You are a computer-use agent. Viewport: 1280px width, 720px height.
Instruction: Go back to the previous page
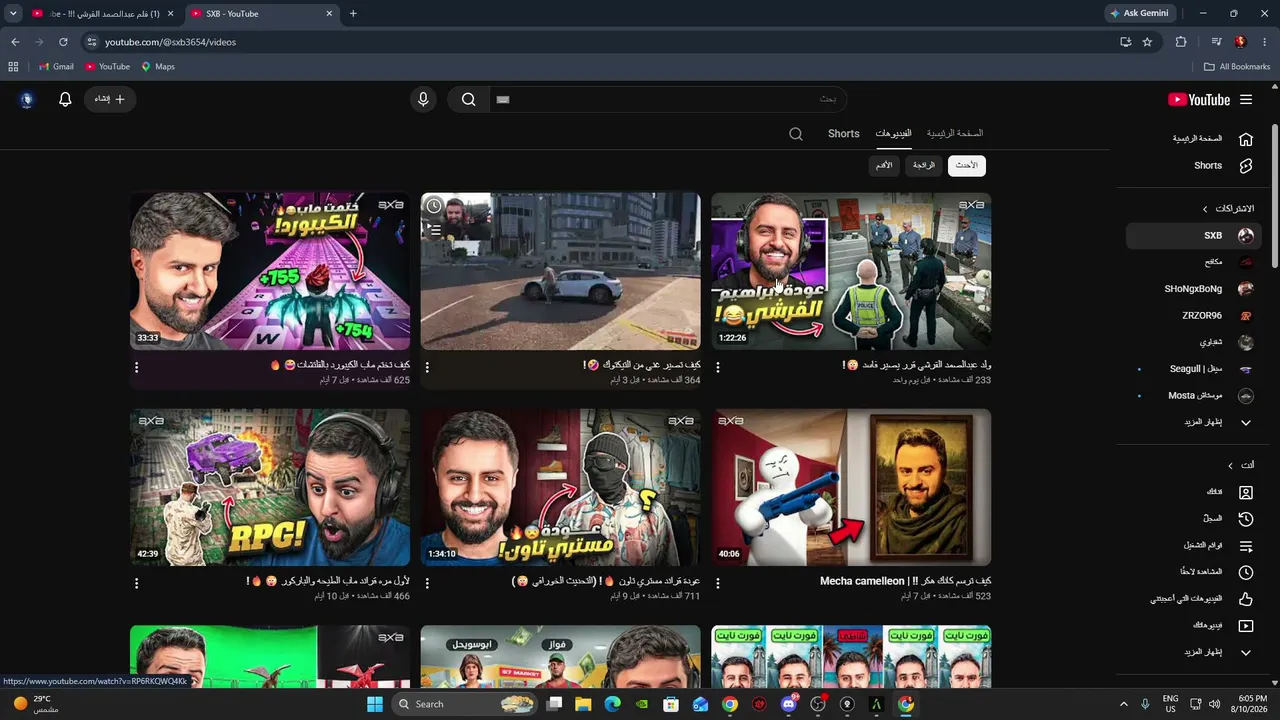(15, 42)
